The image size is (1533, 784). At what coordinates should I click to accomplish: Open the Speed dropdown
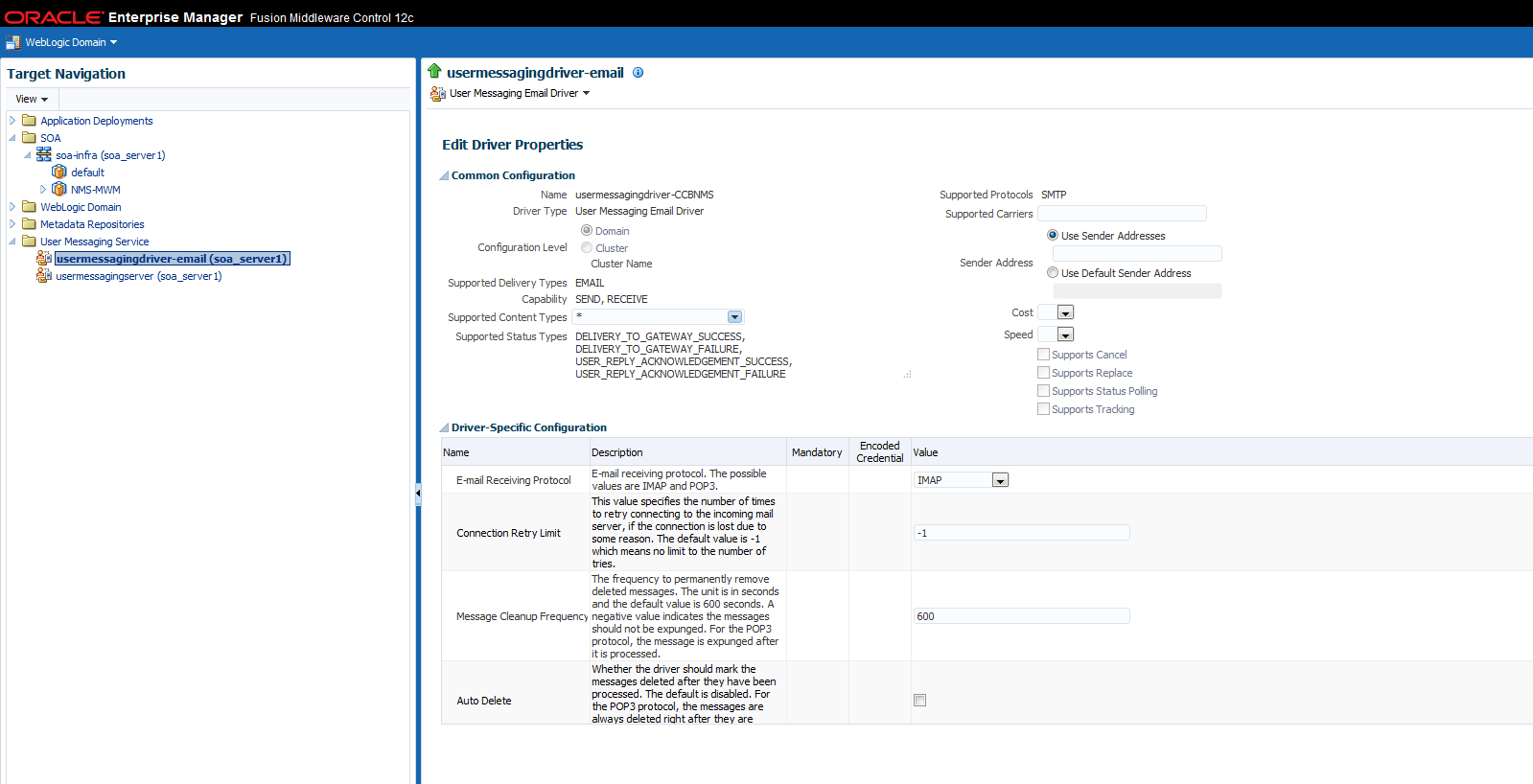(1065, 334)
